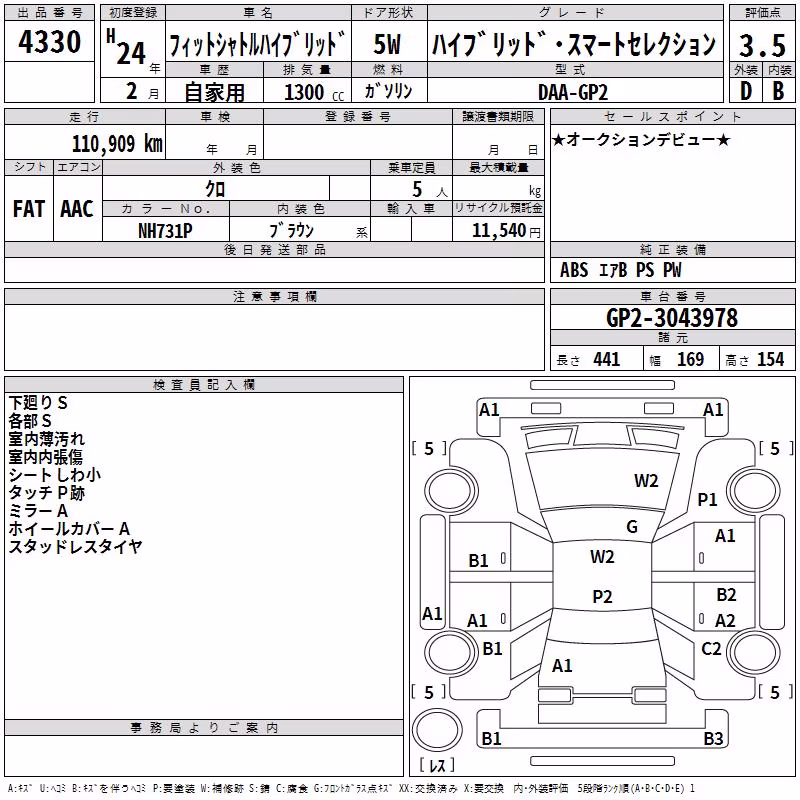Click the spare tire circle above レス
The height and width of the screenshot is (800, 800).
tap(437, 729)
